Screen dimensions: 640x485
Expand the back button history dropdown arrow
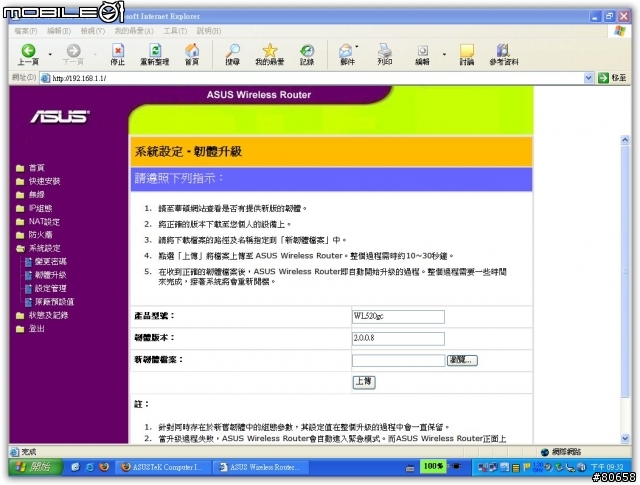point(50,54)
